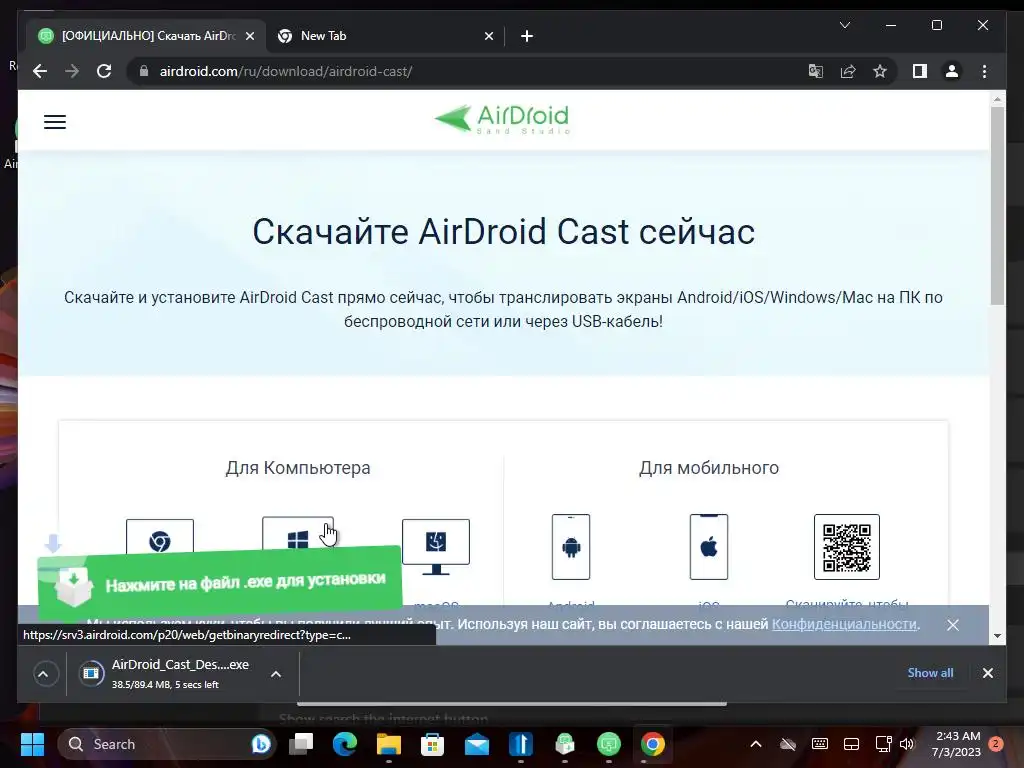Open Google Translate page icon
The image size is (1024, 768).
[x=816, y=71]
